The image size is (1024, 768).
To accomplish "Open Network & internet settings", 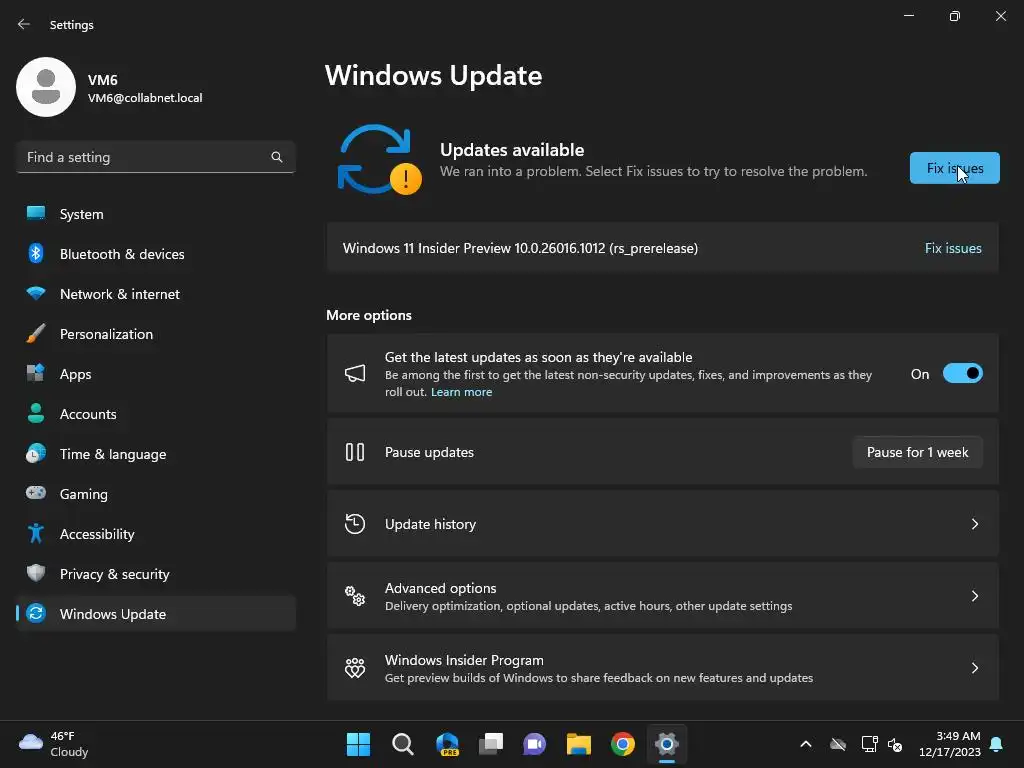I will click(x=156, y=293).
